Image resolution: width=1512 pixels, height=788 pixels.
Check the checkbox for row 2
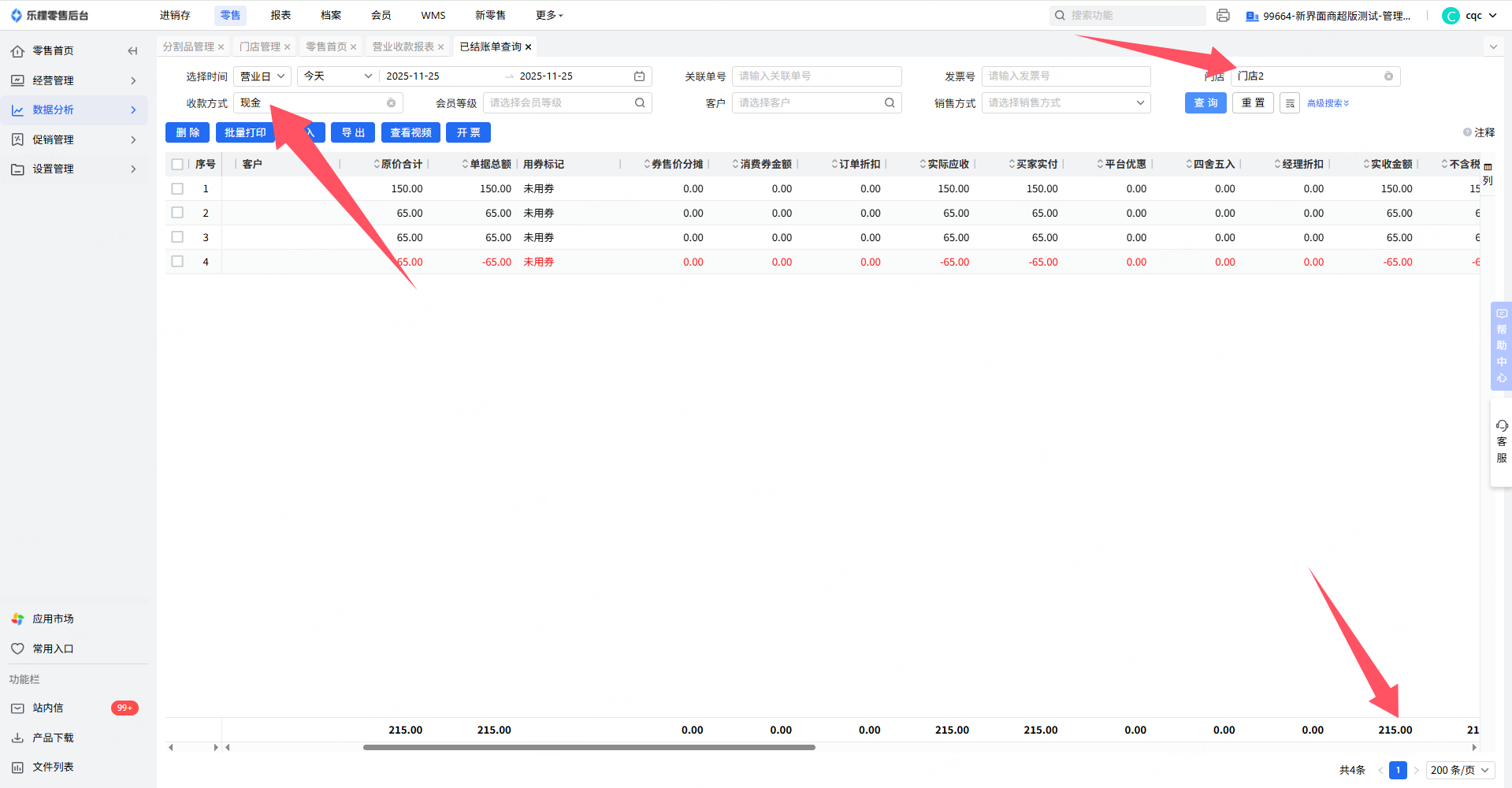[x=177, y=213]
